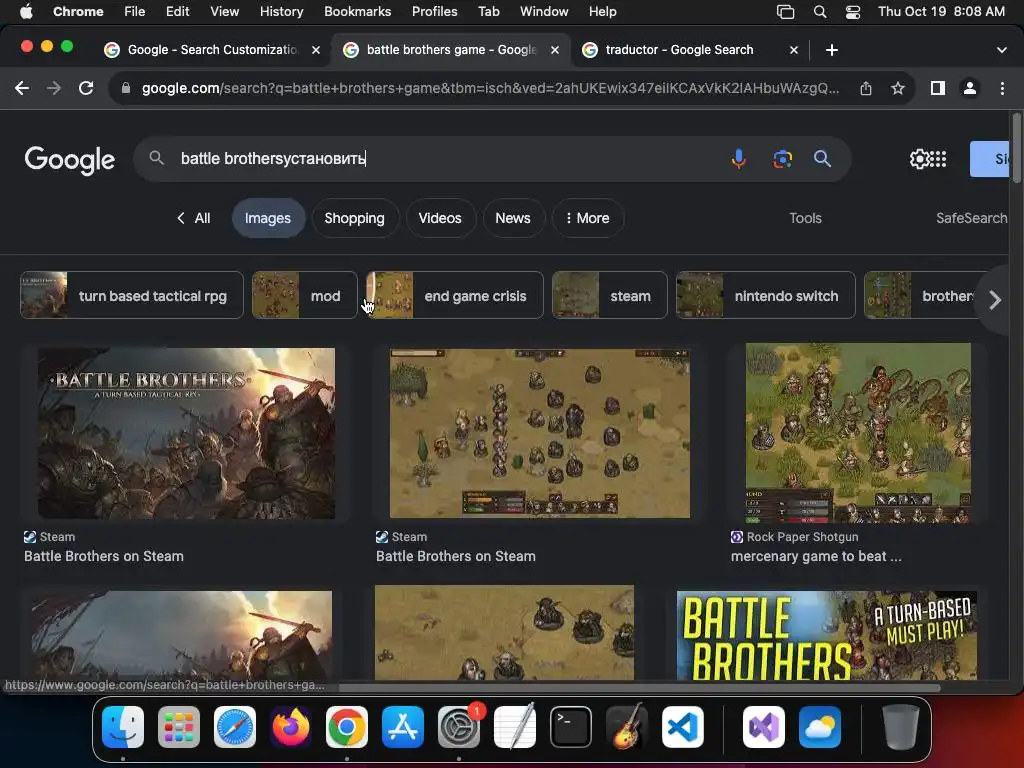
Task: Open mercenary game to beat link
Action: click(x=816, y=556)
